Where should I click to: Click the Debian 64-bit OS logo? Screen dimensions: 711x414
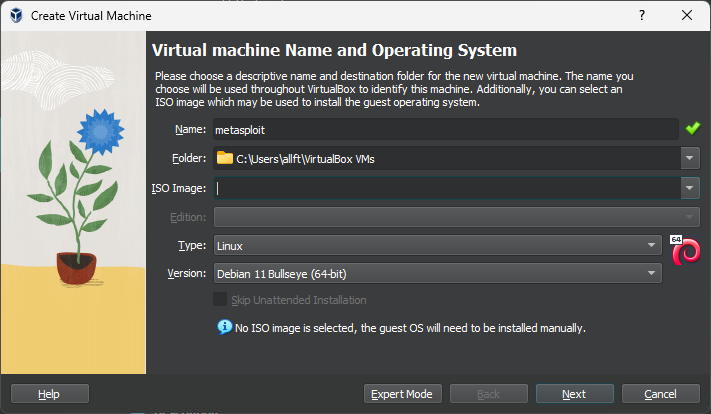click(x=685, y=250)
